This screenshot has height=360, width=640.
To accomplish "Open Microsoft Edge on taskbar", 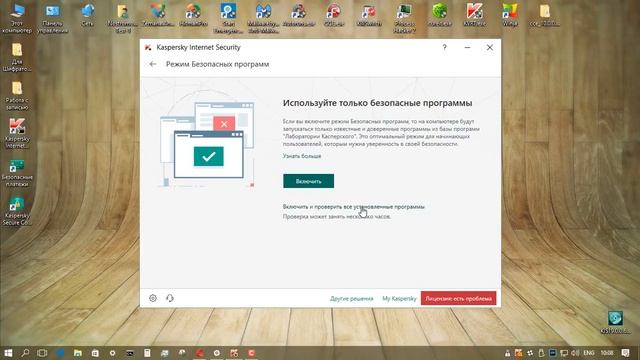I will pos(60,353).
